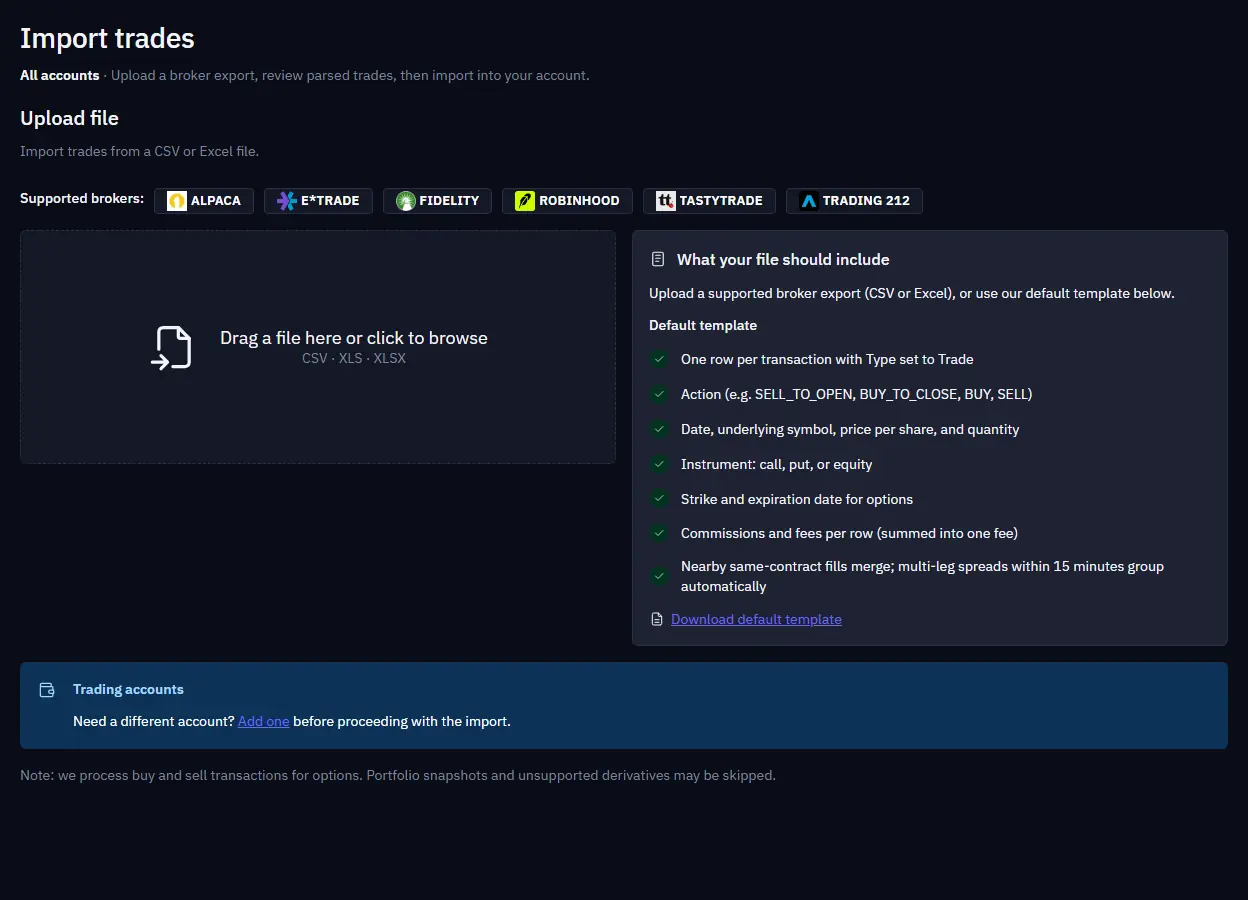Click the Tastytrade logo icon
Image resolution: width=1248 pixels, height=900 pixels.
pyautogui.click(x=666, y=201)
